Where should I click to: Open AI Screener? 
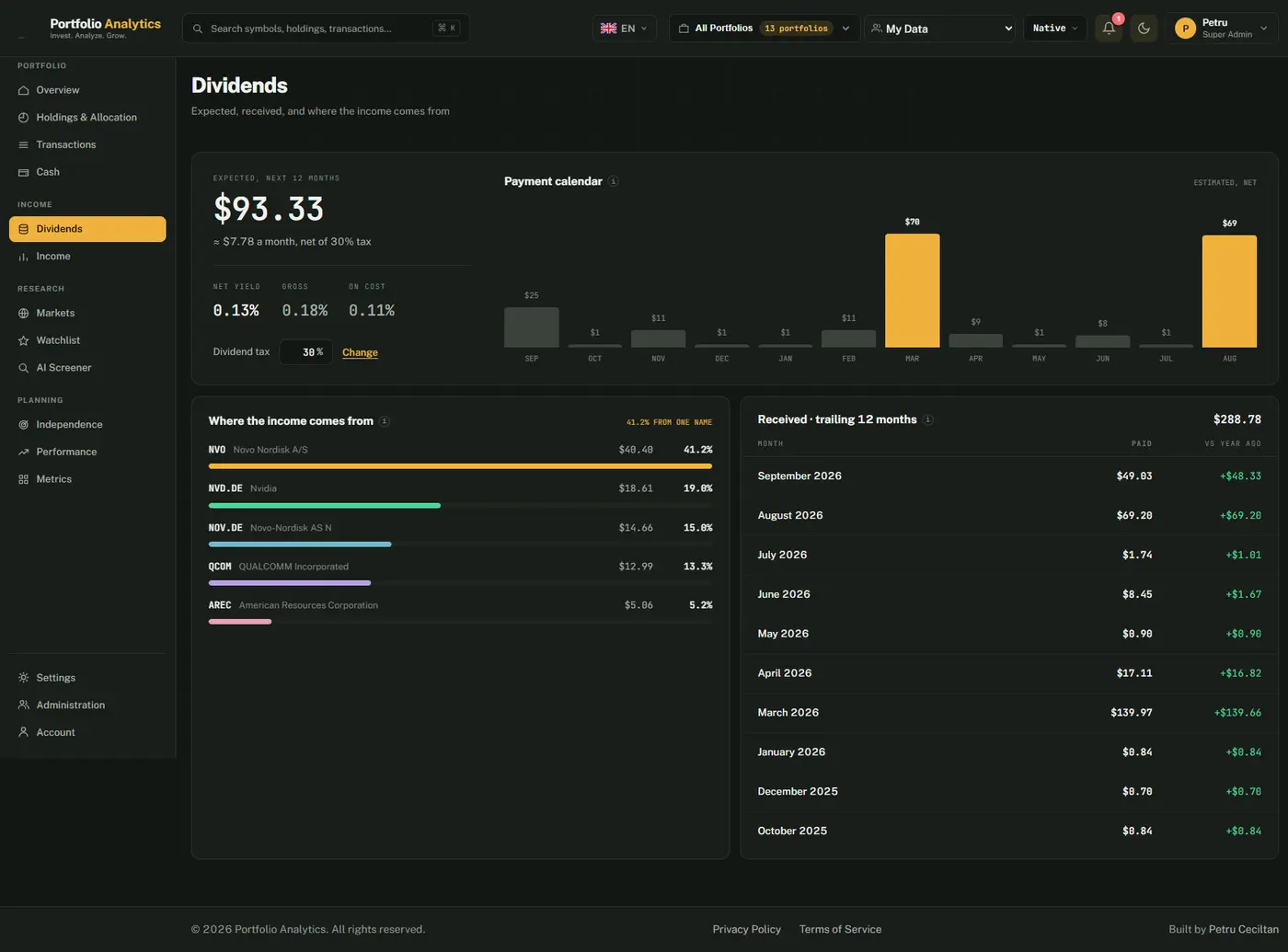(87, 368)
